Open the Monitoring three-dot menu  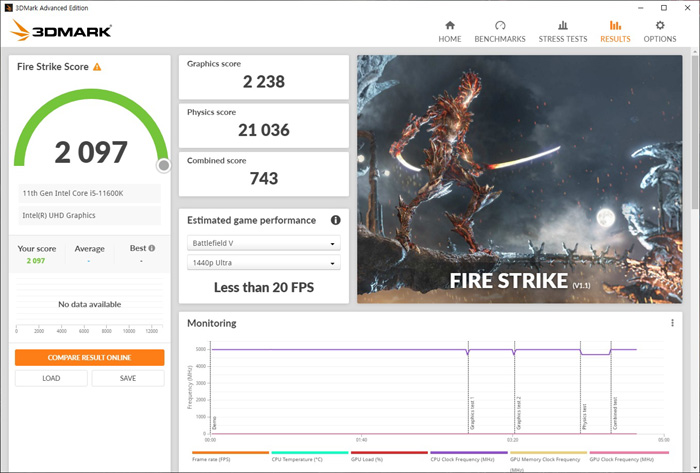(x=672, y=323)
